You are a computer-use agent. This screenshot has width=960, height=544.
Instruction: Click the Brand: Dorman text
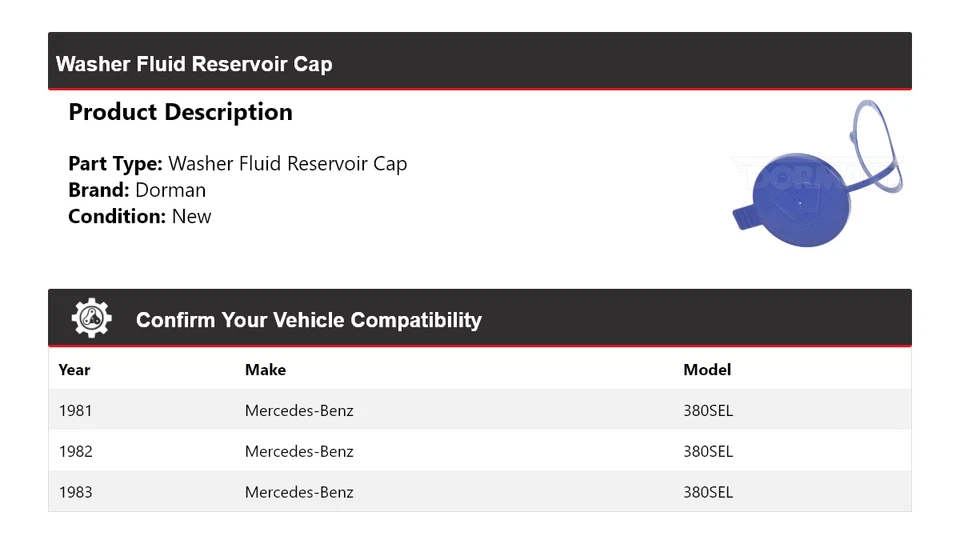click(137, 190)
